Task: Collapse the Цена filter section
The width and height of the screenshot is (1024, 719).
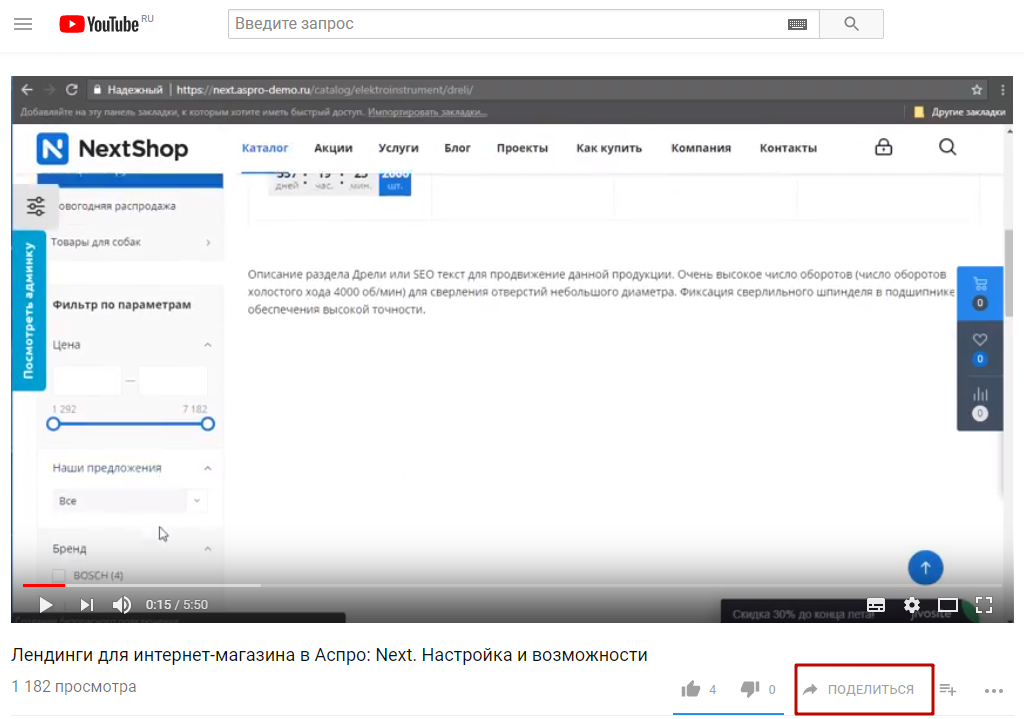Action: tap(207, 345)
